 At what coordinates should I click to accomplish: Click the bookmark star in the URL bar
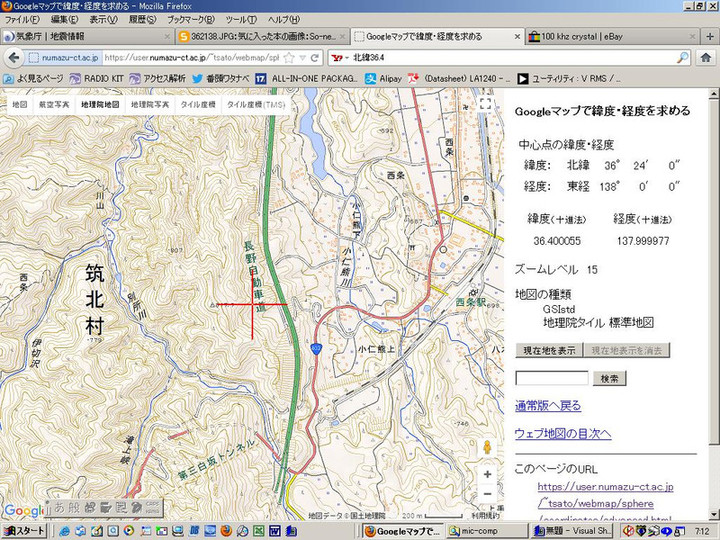288,58
